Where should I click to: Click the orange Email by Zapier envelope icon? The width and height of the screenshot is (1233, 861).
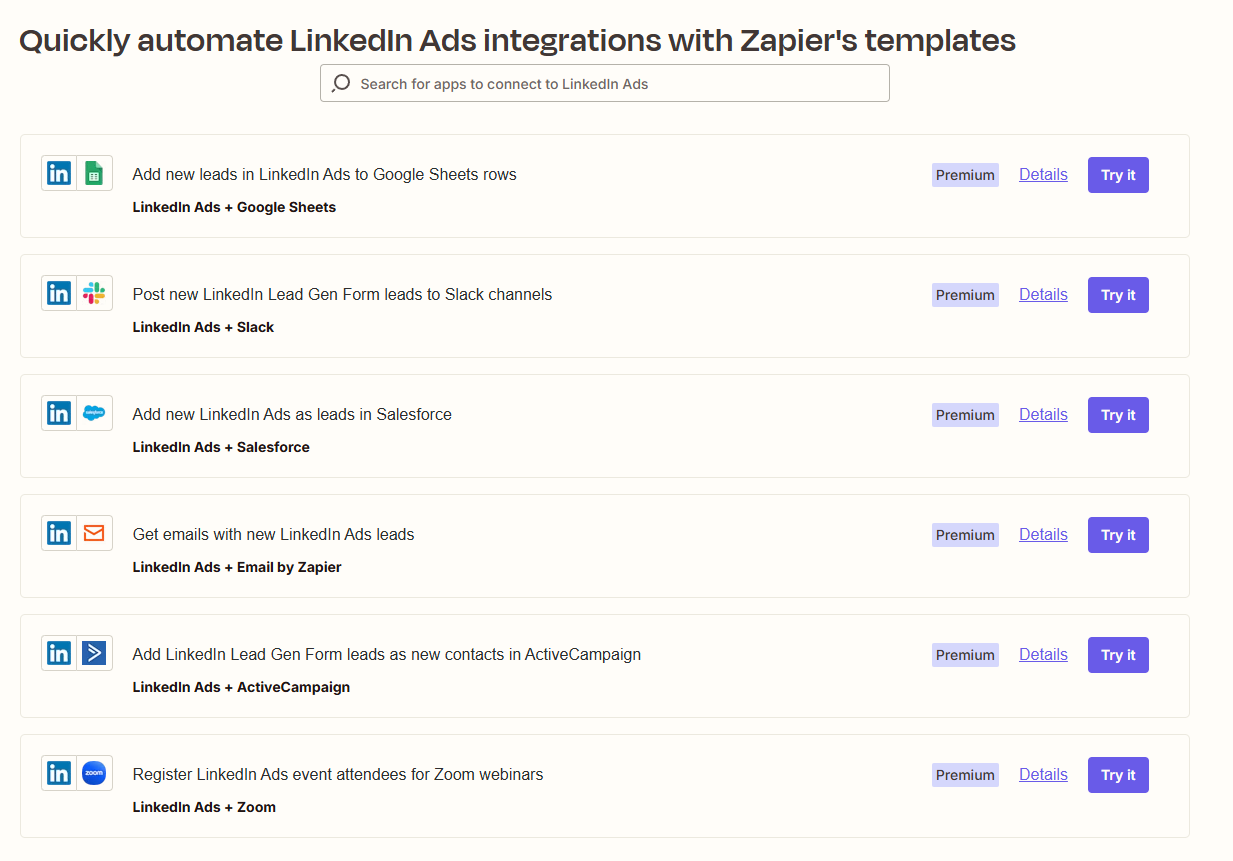point(94,534)
